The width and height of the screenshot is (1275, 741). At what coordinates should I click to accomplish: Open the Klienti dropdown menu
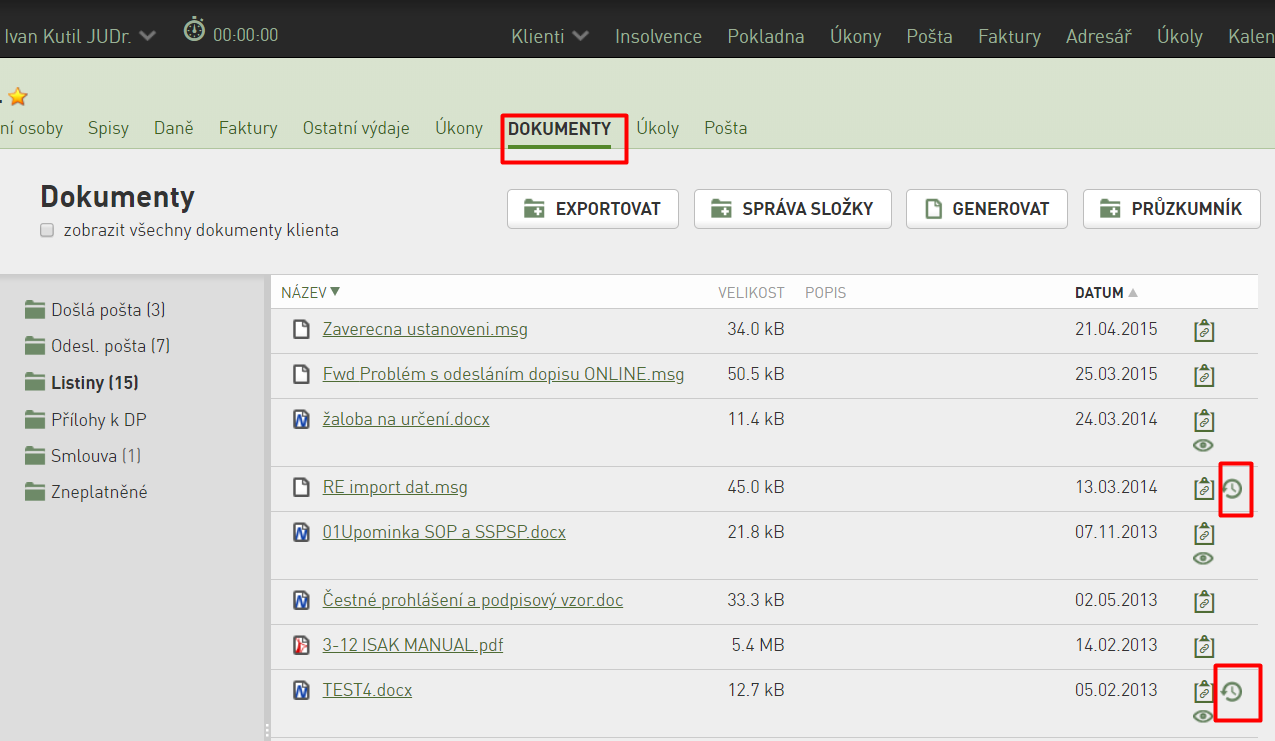click(x=549, y=36)
